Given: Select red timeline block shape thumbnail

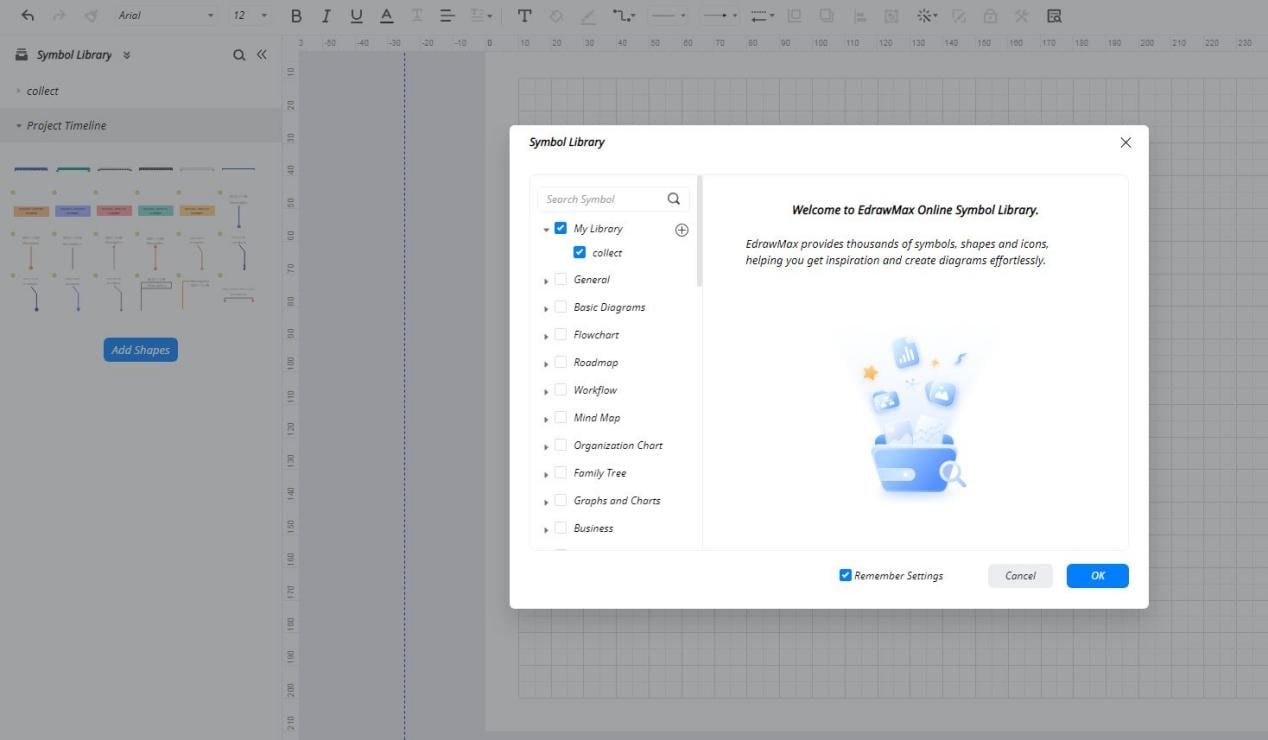Looking at the screenshot, I should 114,211.
